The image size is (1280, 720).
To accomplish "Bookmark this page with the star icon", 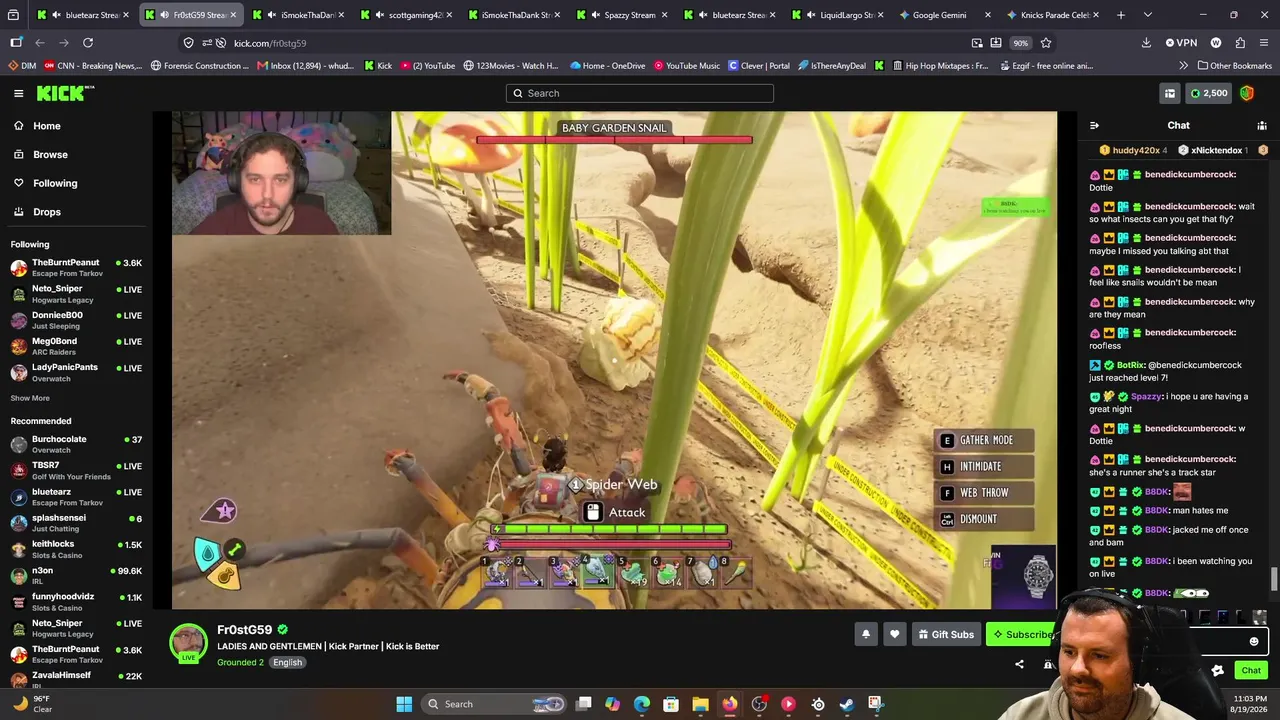I will (1046, 43).
